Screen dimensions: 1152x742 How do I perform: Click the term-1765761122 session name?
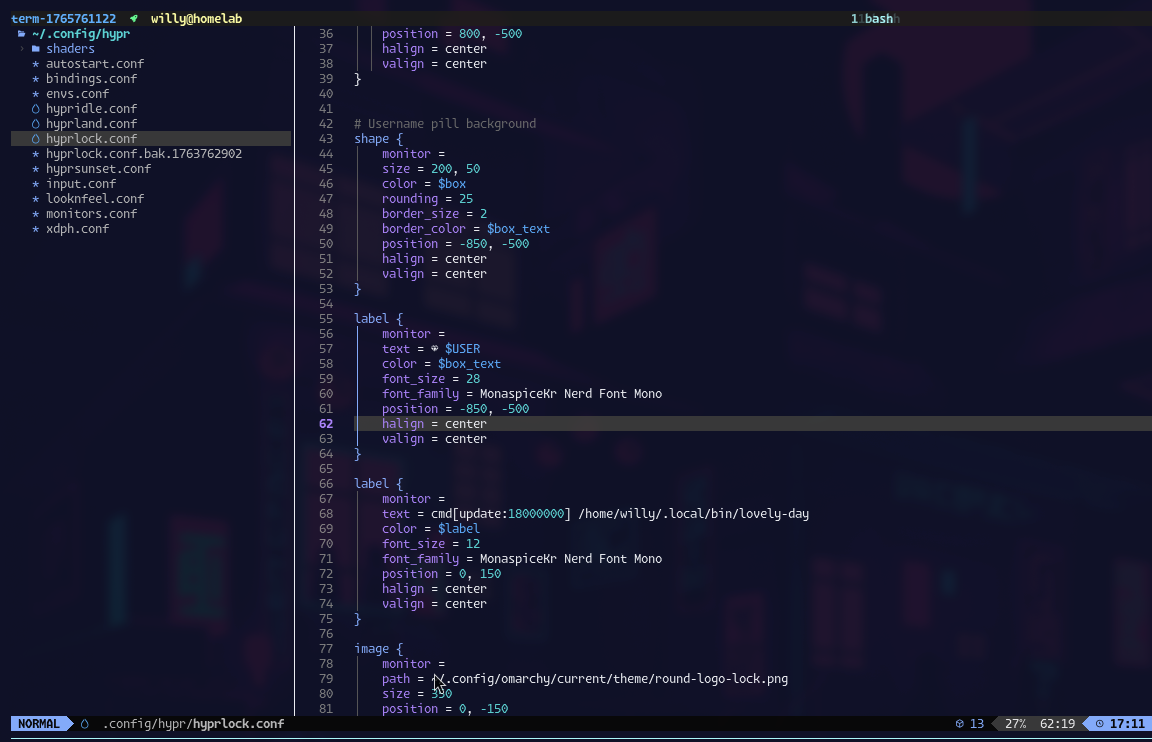(x=63, y=19)
